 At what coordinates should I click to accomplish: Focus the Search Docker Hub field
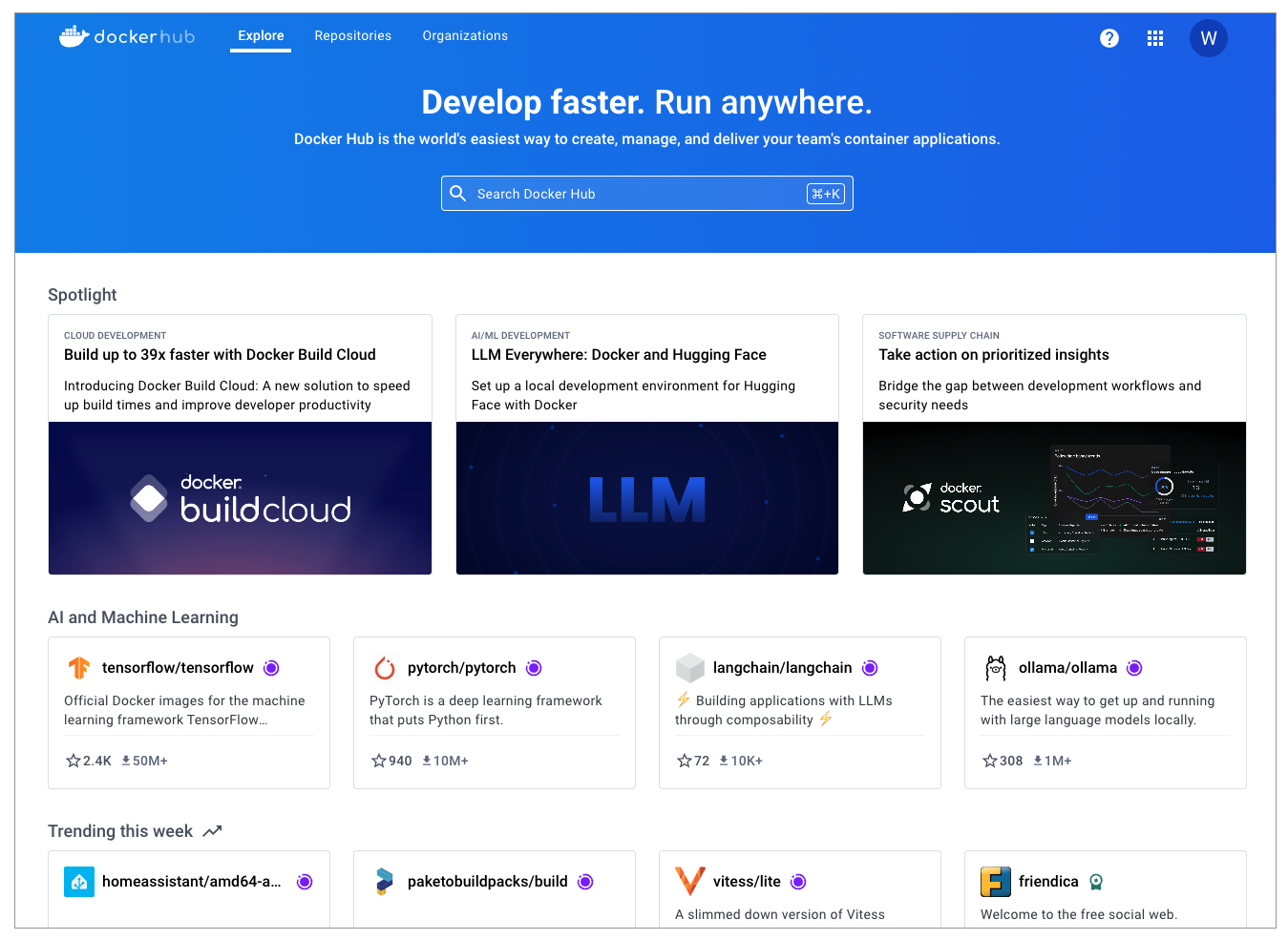coord(646,194)
